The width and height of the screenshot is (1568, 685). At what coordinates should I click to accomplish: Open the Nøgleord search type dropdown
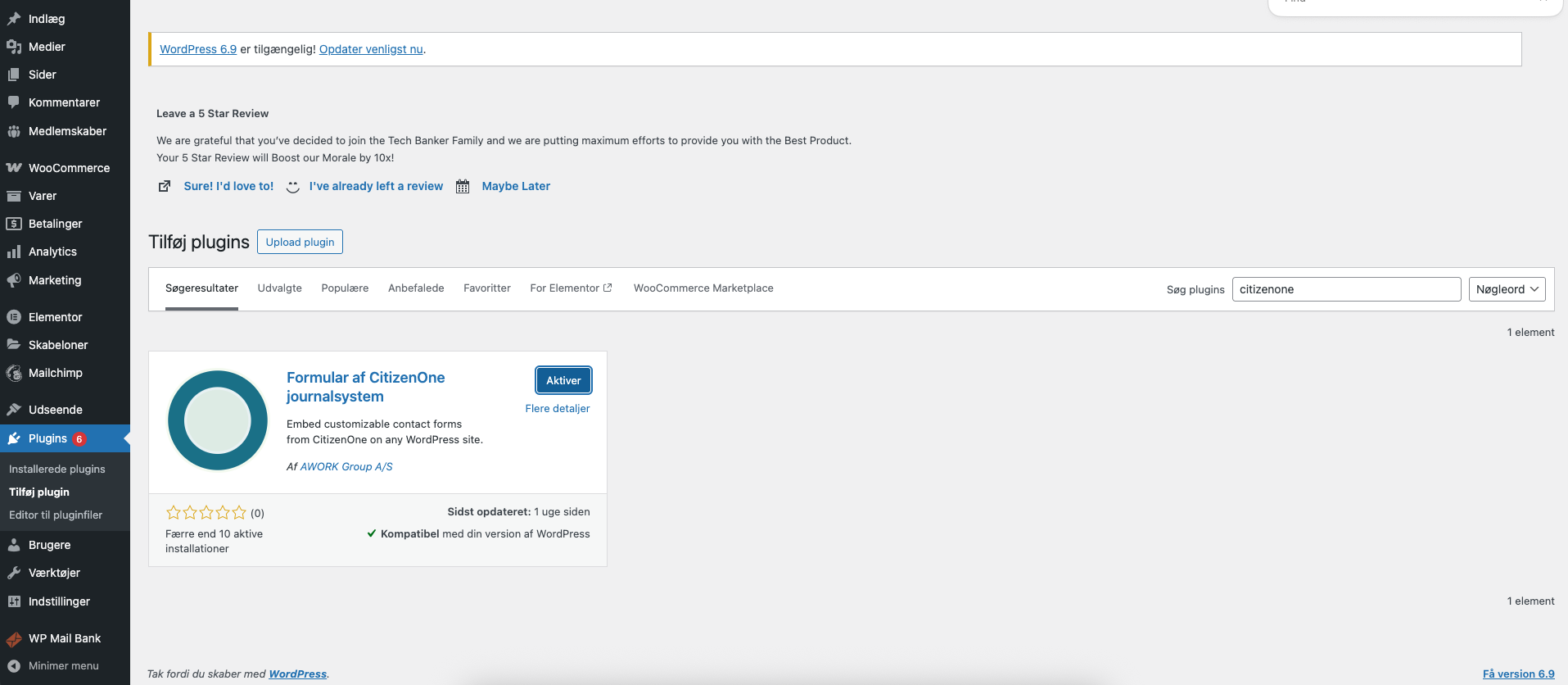click(x=1507, y=289)
